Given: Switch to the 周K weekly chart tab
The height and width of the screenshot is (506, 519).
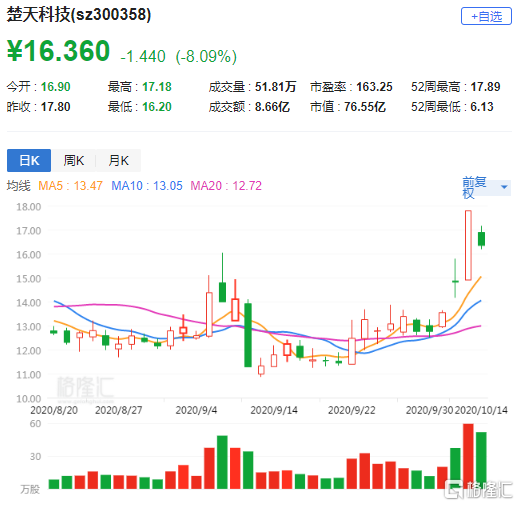Looking at the screenshot, I should pyautogui.click(x=73, y=160).
